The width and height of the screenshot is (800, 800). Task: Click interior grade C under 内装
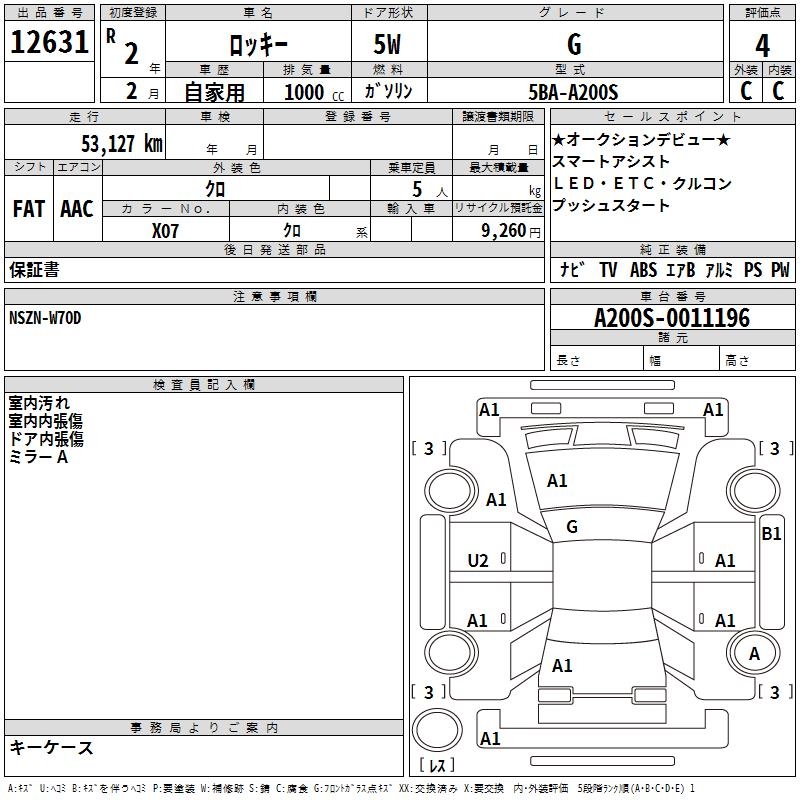pyautogui.click(x=778, y=91)
